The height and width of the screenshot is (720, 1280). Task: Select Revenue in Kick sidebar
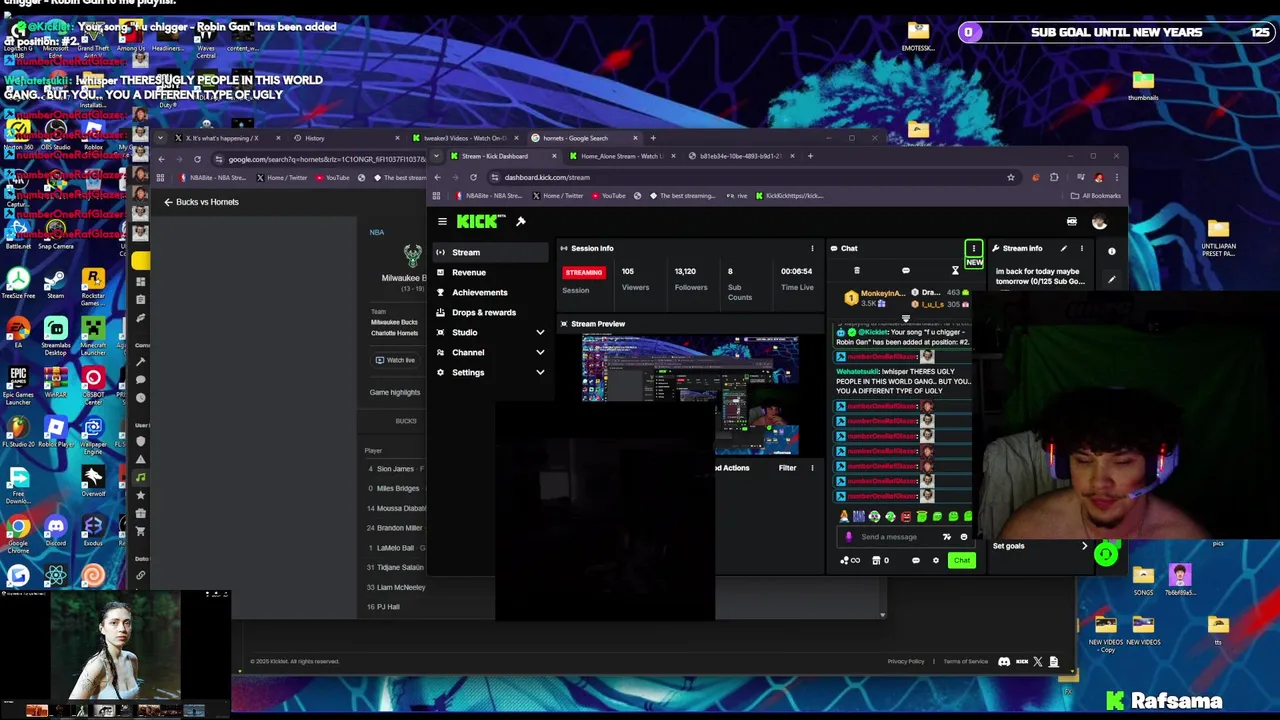(x=491, y=272)
